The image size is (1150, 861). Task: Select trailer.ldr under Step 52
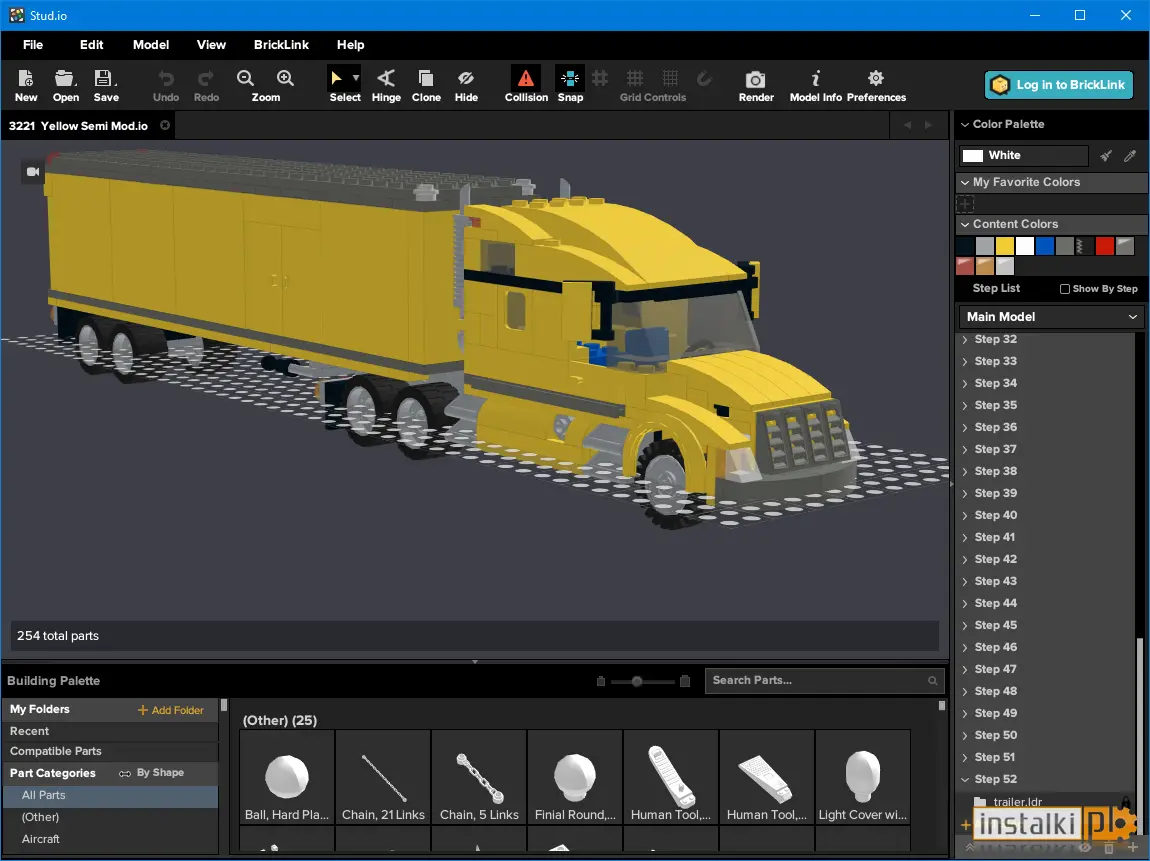[1017, 802]
